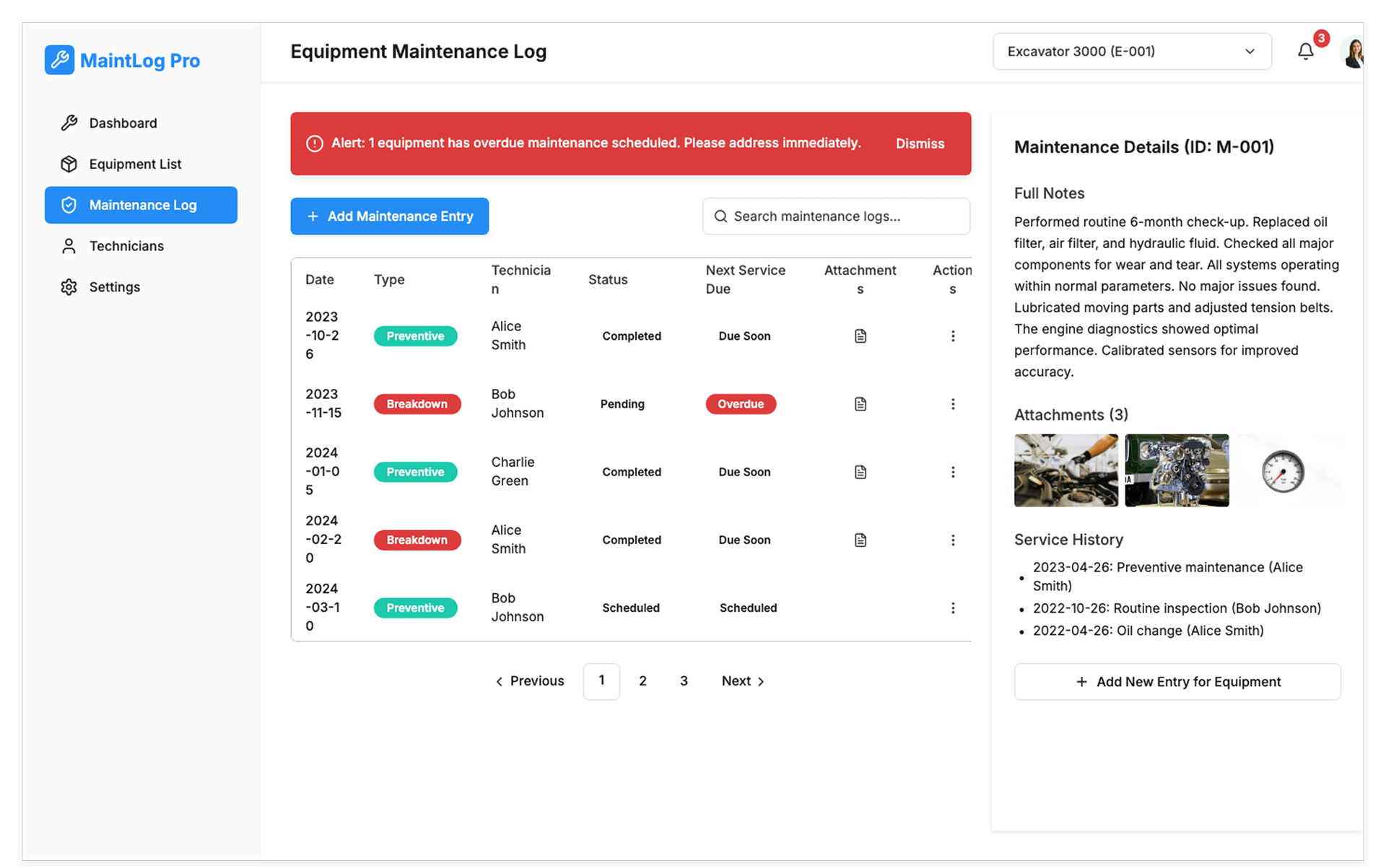Navigate to Equipment List
1386x868 pixels.
pyautogui.click(x=135, y=165)
